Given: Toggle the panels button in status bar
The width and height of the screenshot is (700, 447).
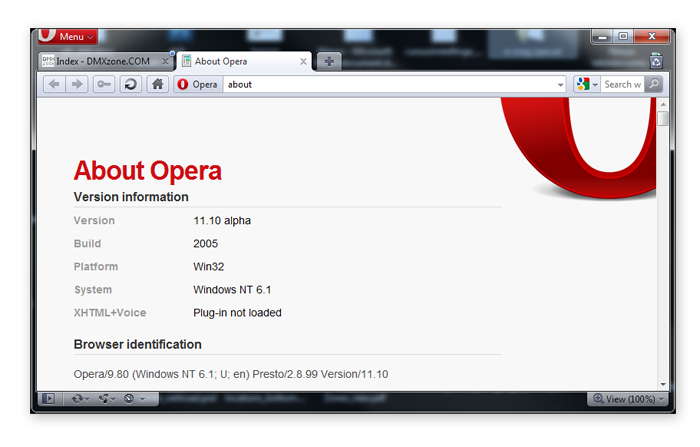Looking at the screenshot, I should click(48, 398).
